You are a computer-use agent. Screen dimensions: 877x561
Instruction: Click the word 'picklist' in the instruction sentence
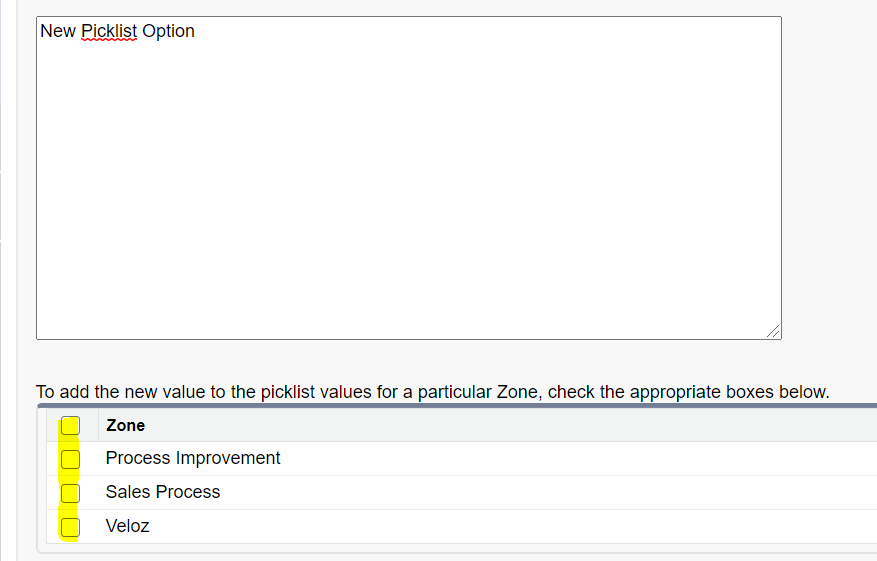point(288,392)
